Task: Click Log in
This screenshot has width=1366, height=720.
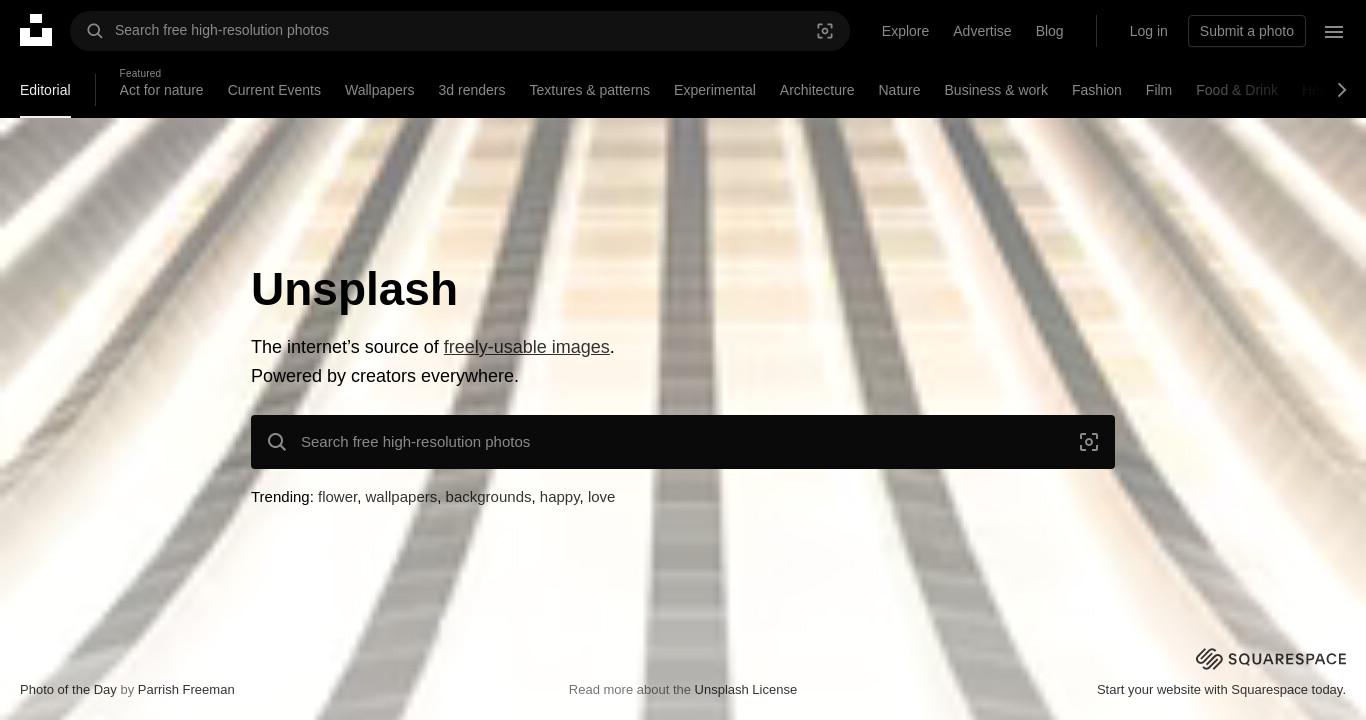Action: [1148, 31]
